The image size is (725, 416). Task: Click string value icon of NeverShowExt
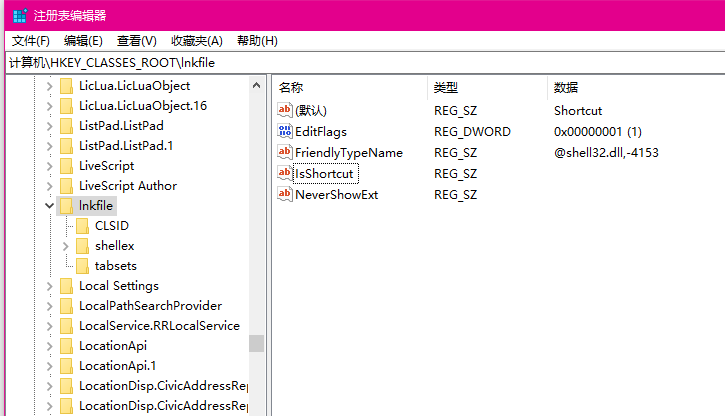click(x=285, y=194)
